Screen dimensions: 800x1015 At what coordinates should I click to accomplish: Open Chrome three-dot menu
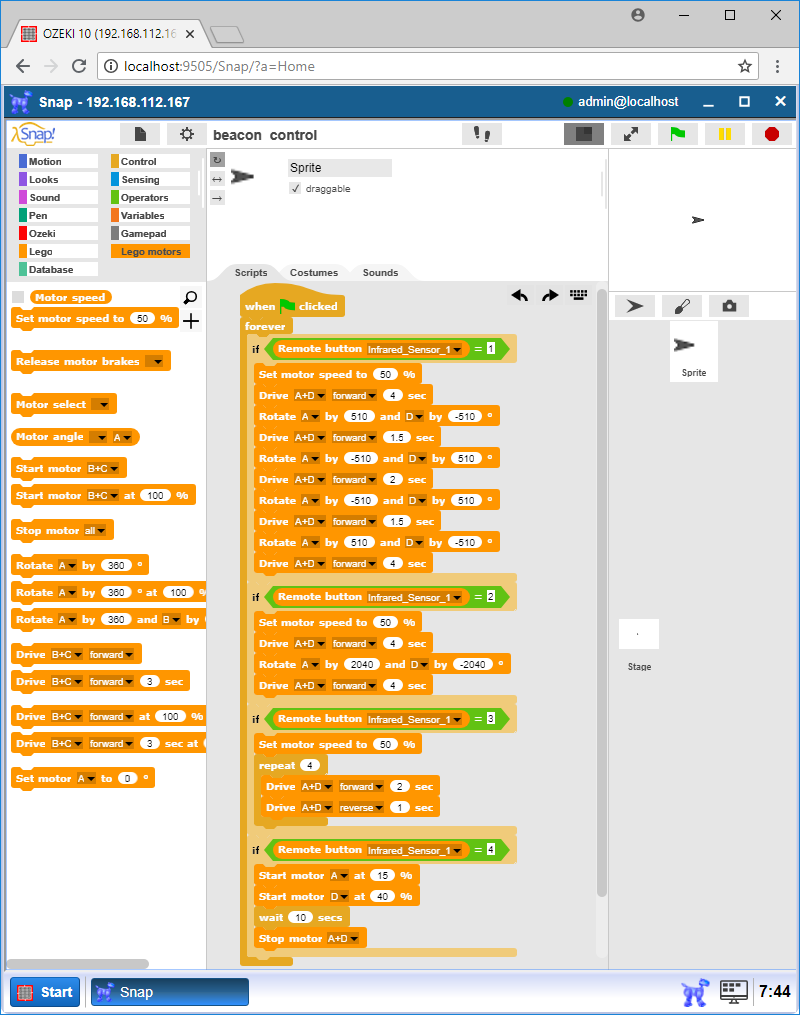(x=777, y=66)
